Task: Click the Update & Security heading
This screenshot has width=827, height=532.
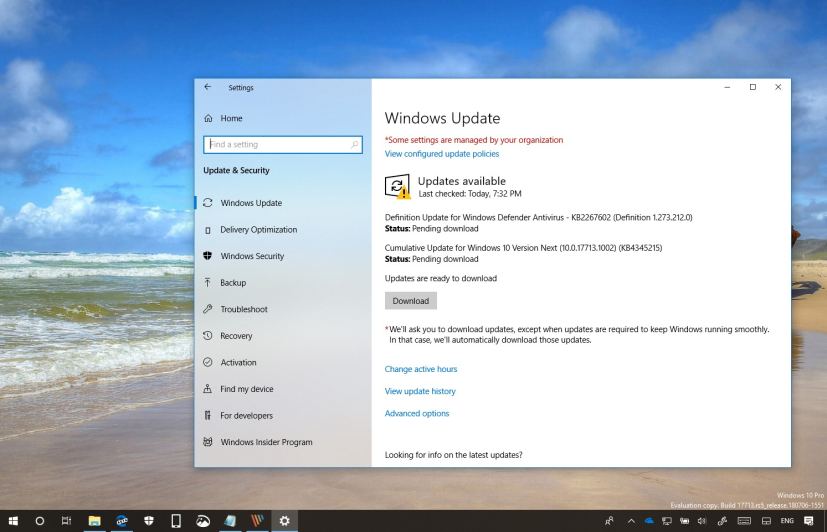Action: tap(236, 170)
